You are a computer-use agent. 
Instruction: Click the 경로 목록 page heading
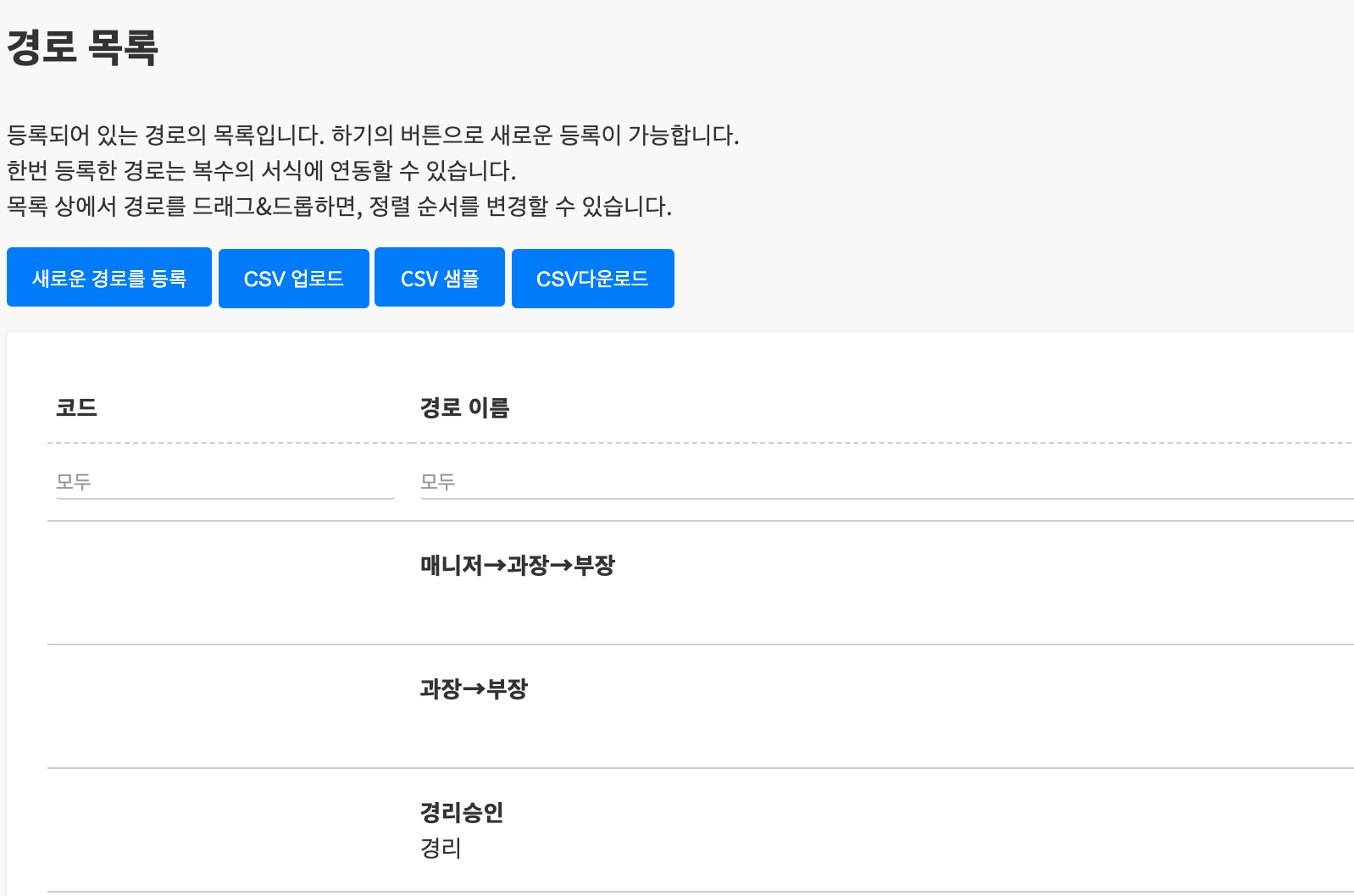82,47
